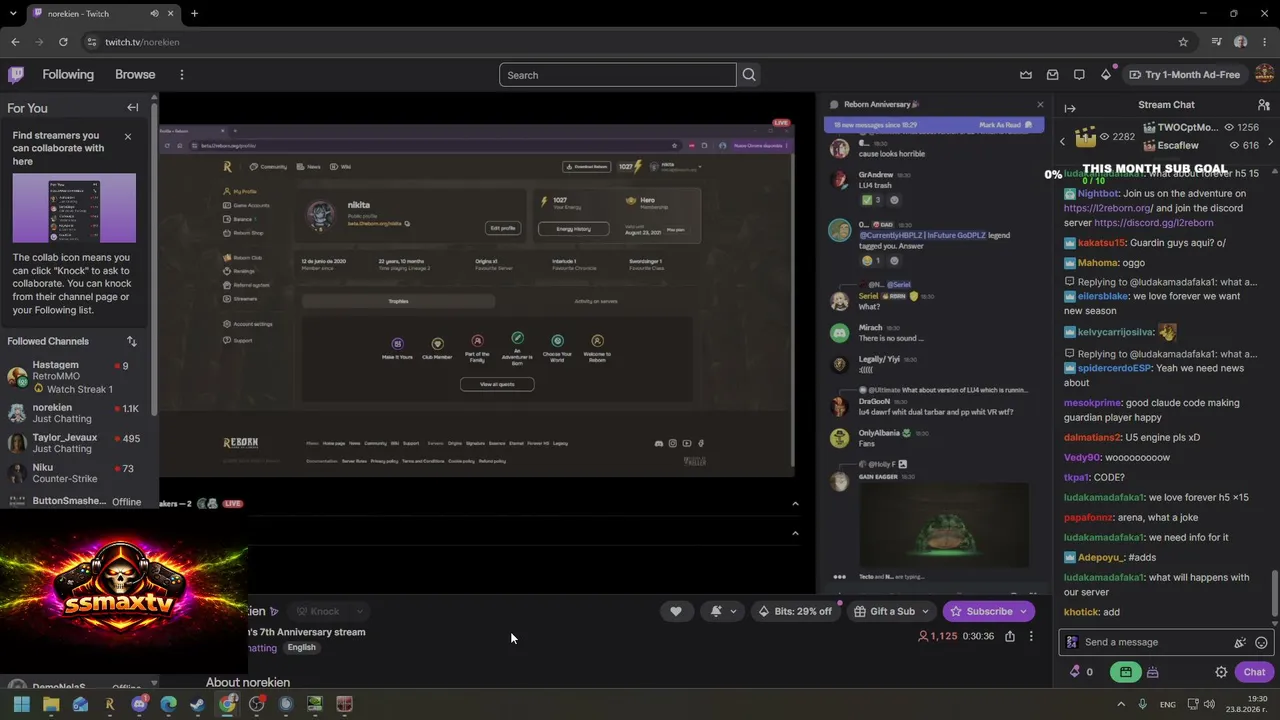1280x720 pixels.
Task: Open the cake icon below the chat
Action: pos(1152,672)
